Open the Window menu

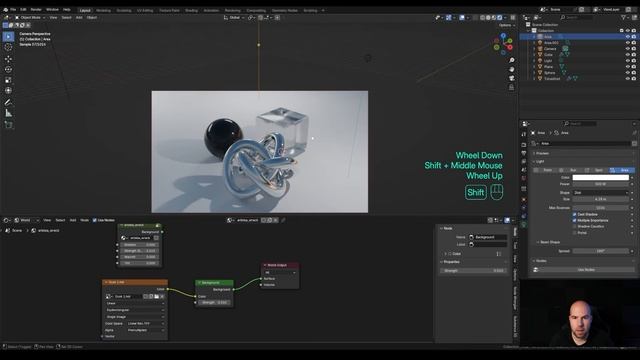(x=52, y=9)
